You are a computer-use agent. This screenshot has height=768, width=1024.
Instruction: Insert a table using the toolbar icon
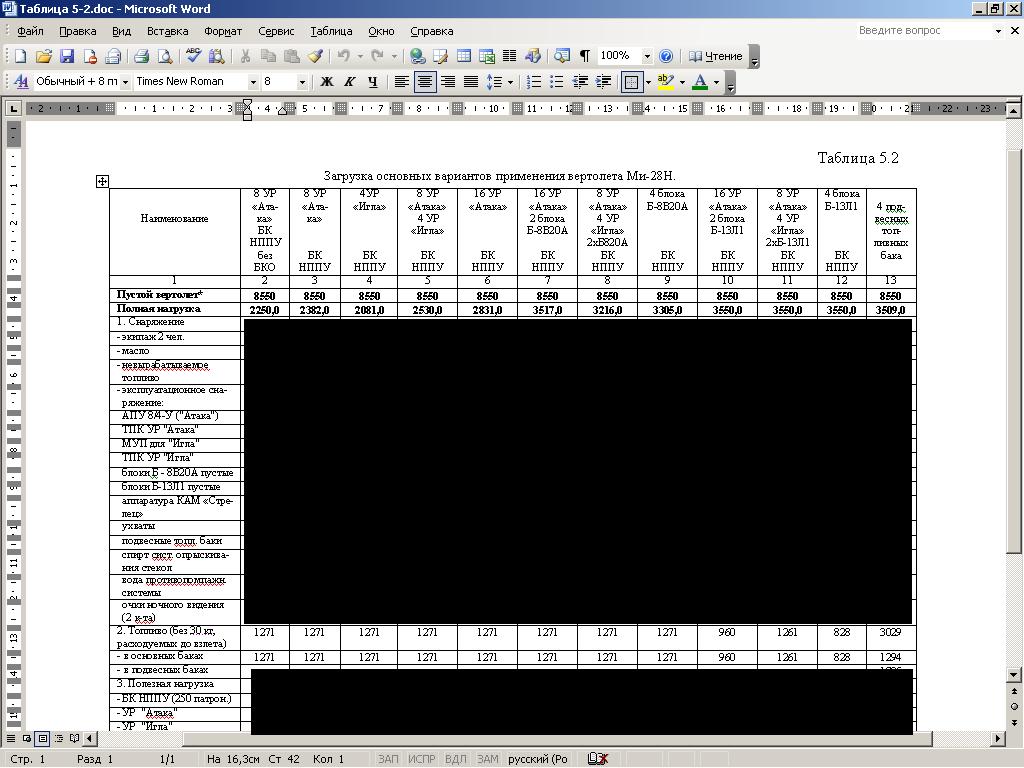pos(464,56)
